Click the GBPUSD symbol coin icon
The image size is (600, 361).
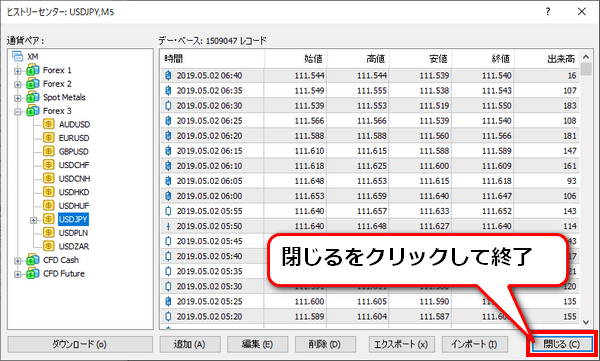coord(49,151)
